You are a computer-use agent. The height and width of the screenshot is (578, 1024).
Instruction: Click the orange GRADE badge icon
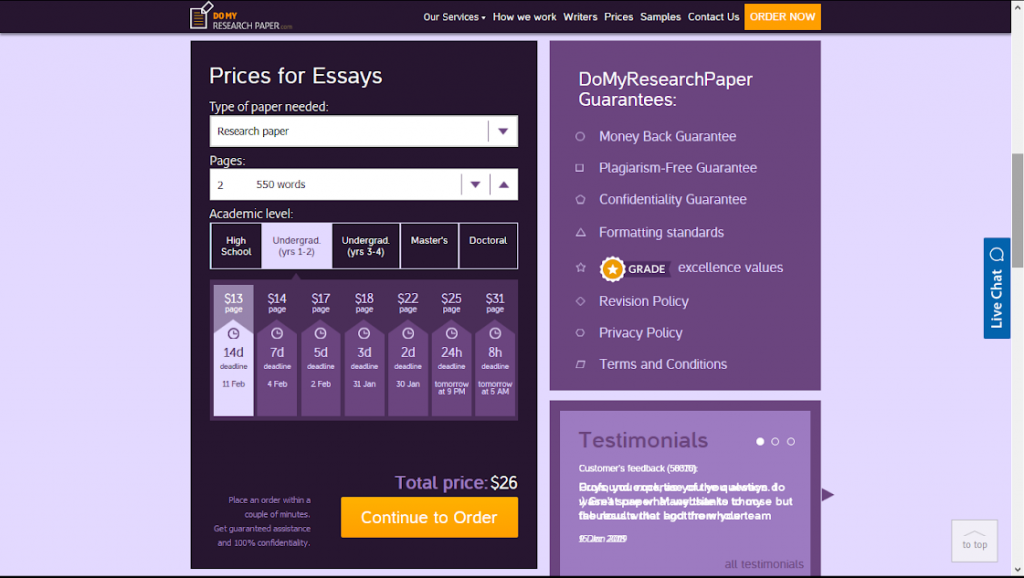(x=613, y=268)
